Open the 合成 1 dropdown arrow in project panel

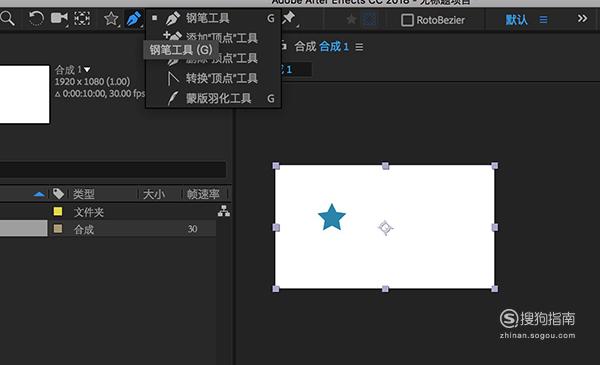click(87, 70)
